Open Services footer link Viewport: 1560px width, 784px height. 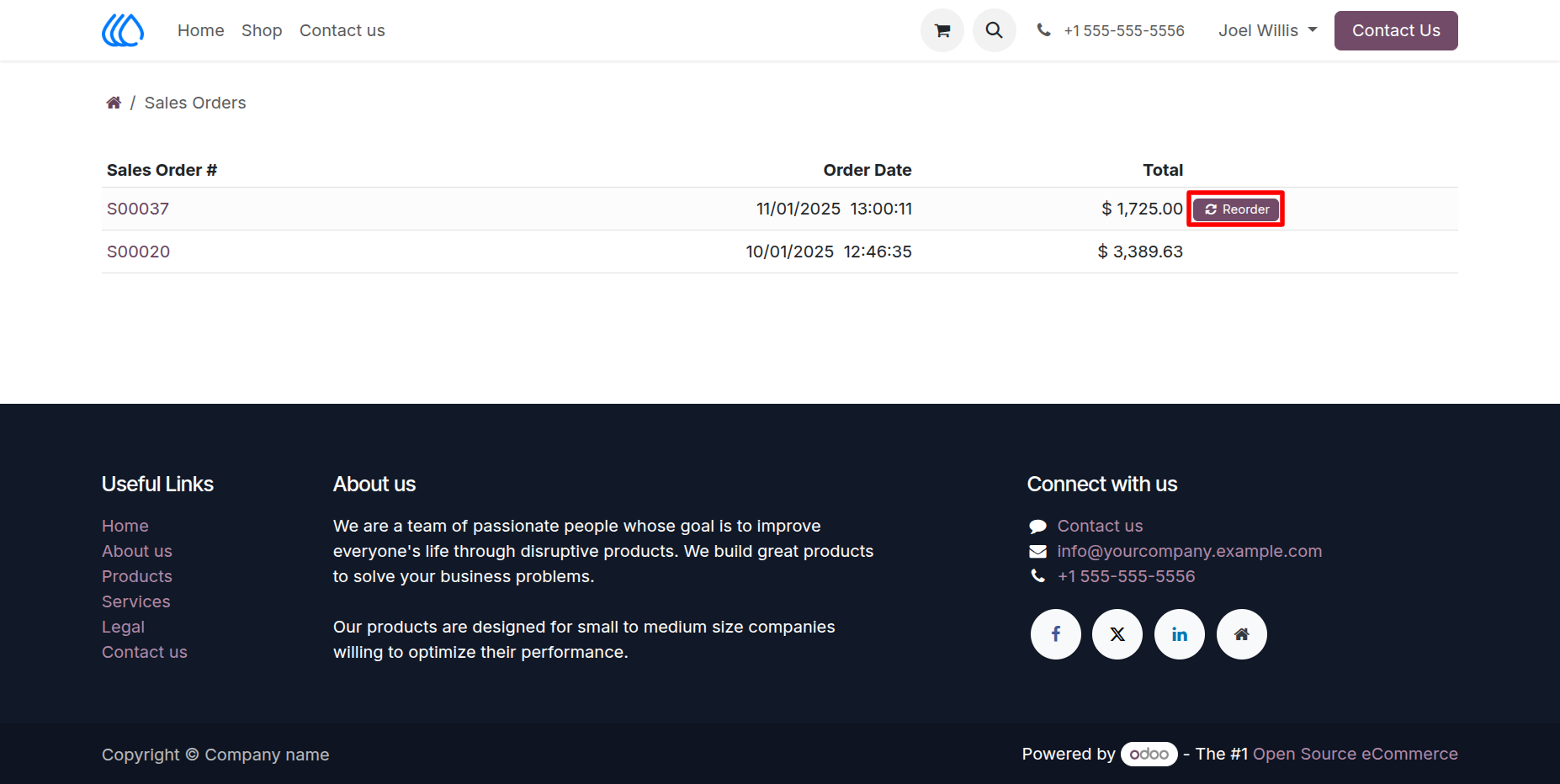[136, 601]
